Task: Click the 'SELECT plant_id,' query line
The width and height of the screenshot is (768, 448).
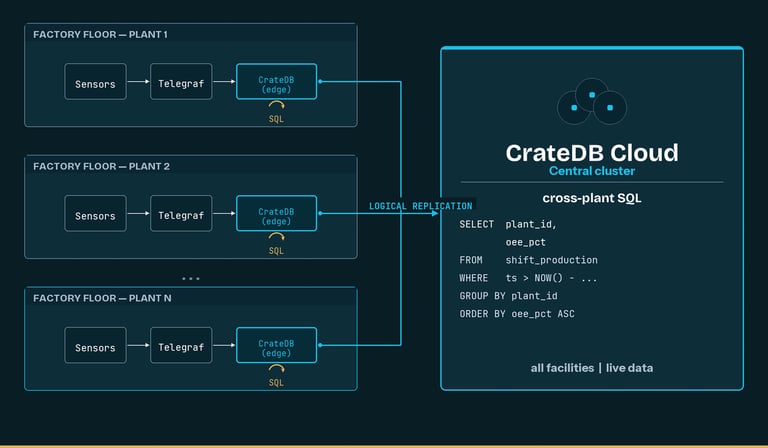Action: pyautogui.click(x=508, y=224)
